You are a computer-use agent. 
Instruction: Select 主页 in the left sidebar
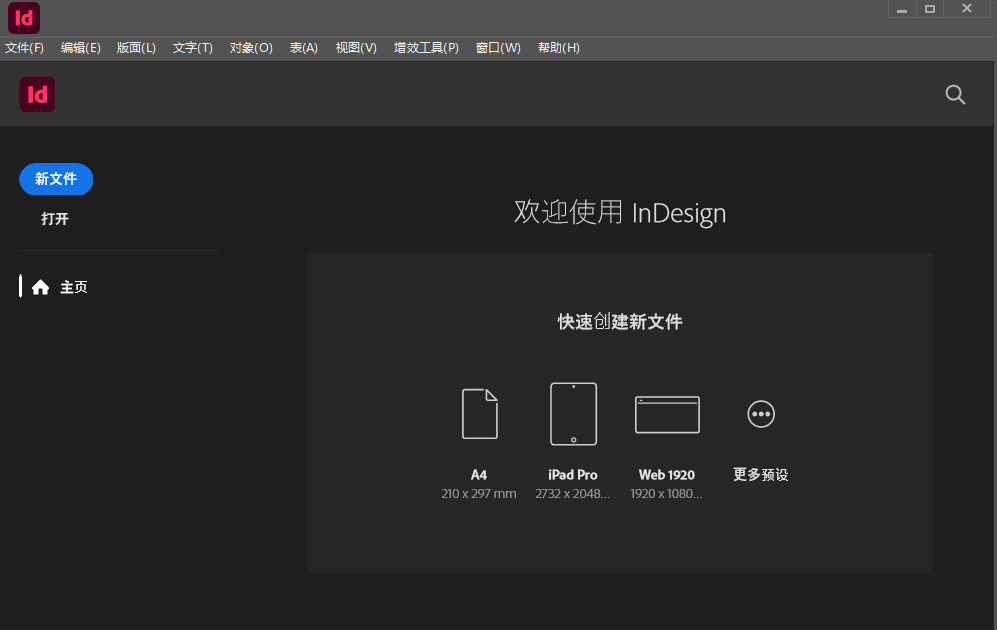[x=74, y=286]
